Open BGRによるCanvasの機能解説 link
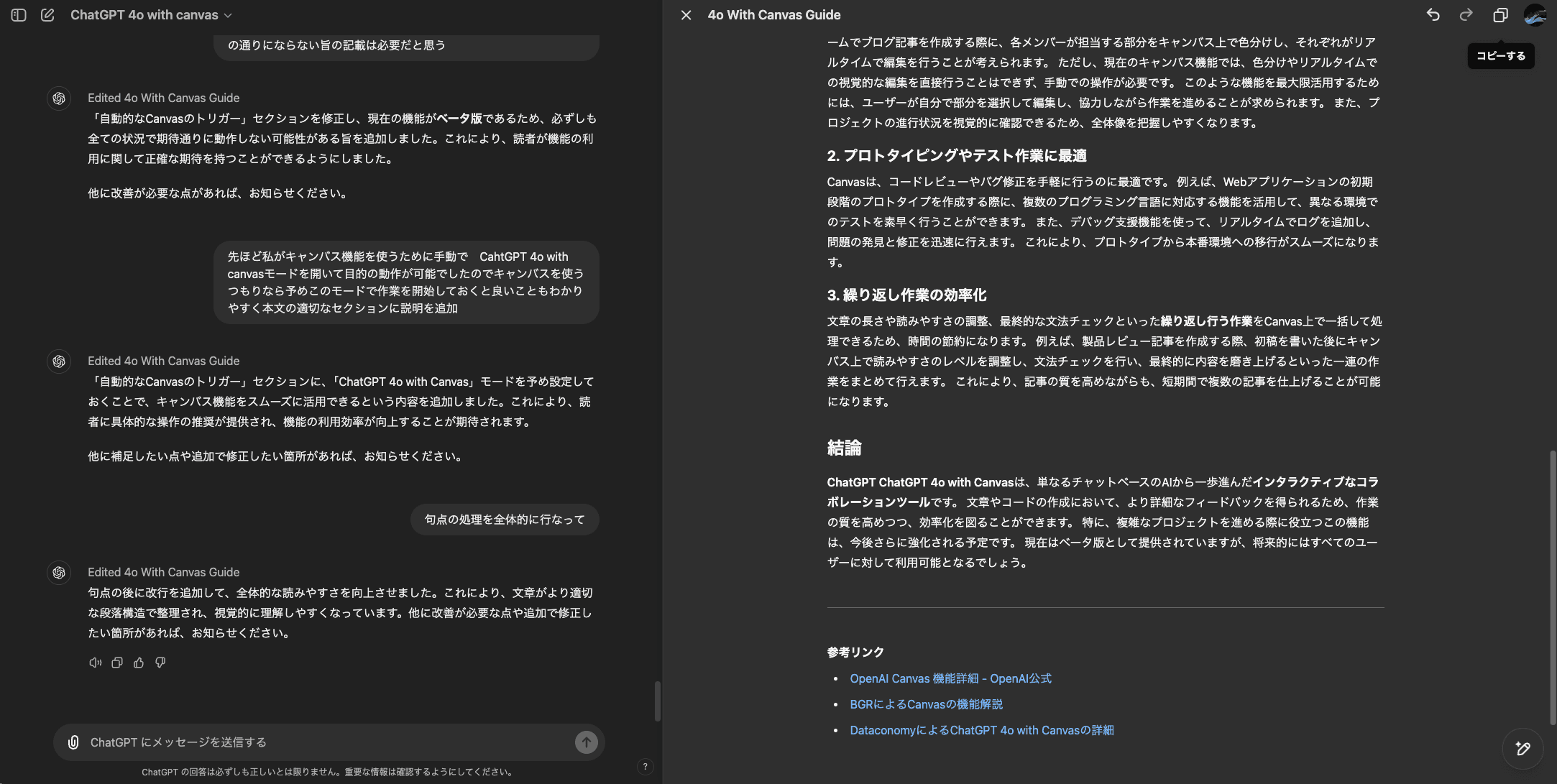This screenshot has height=784, width=1557. coord(926,704)
